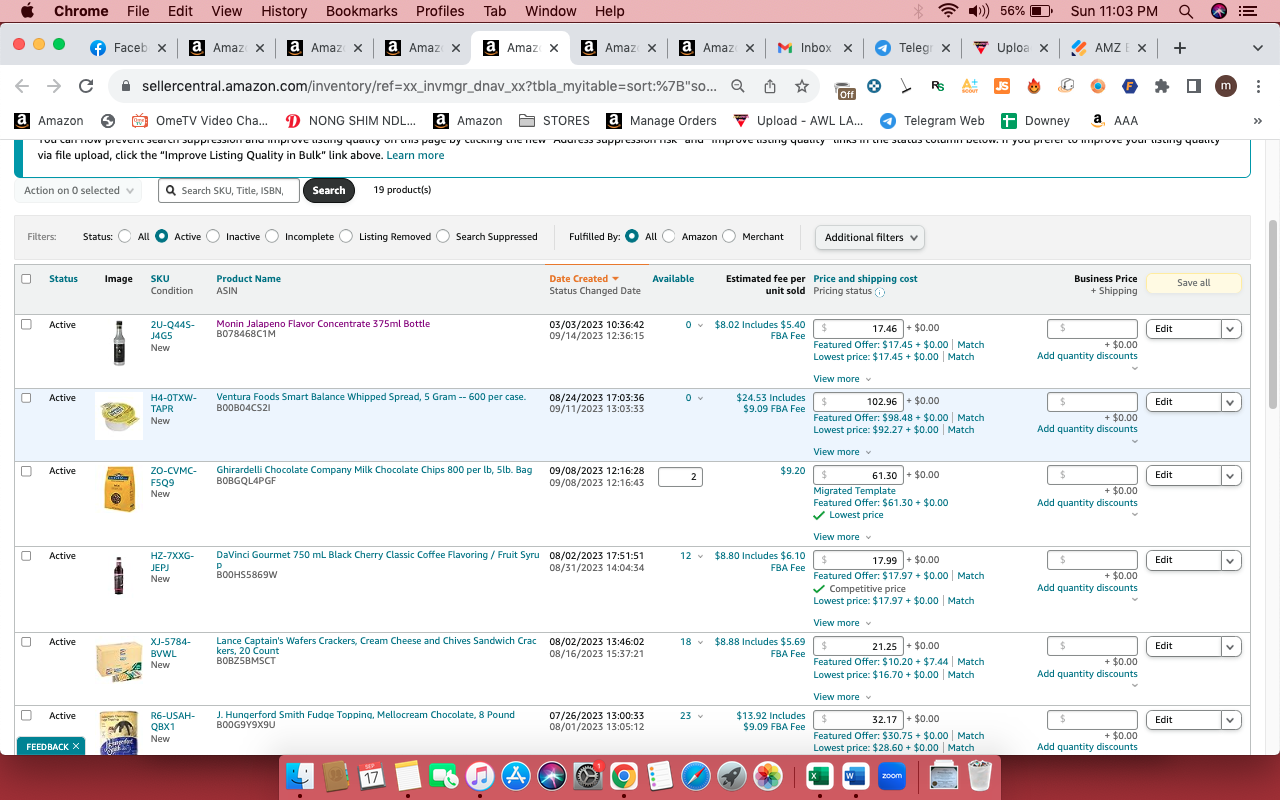Click the flame extension icon

[x=1034, y=86]
